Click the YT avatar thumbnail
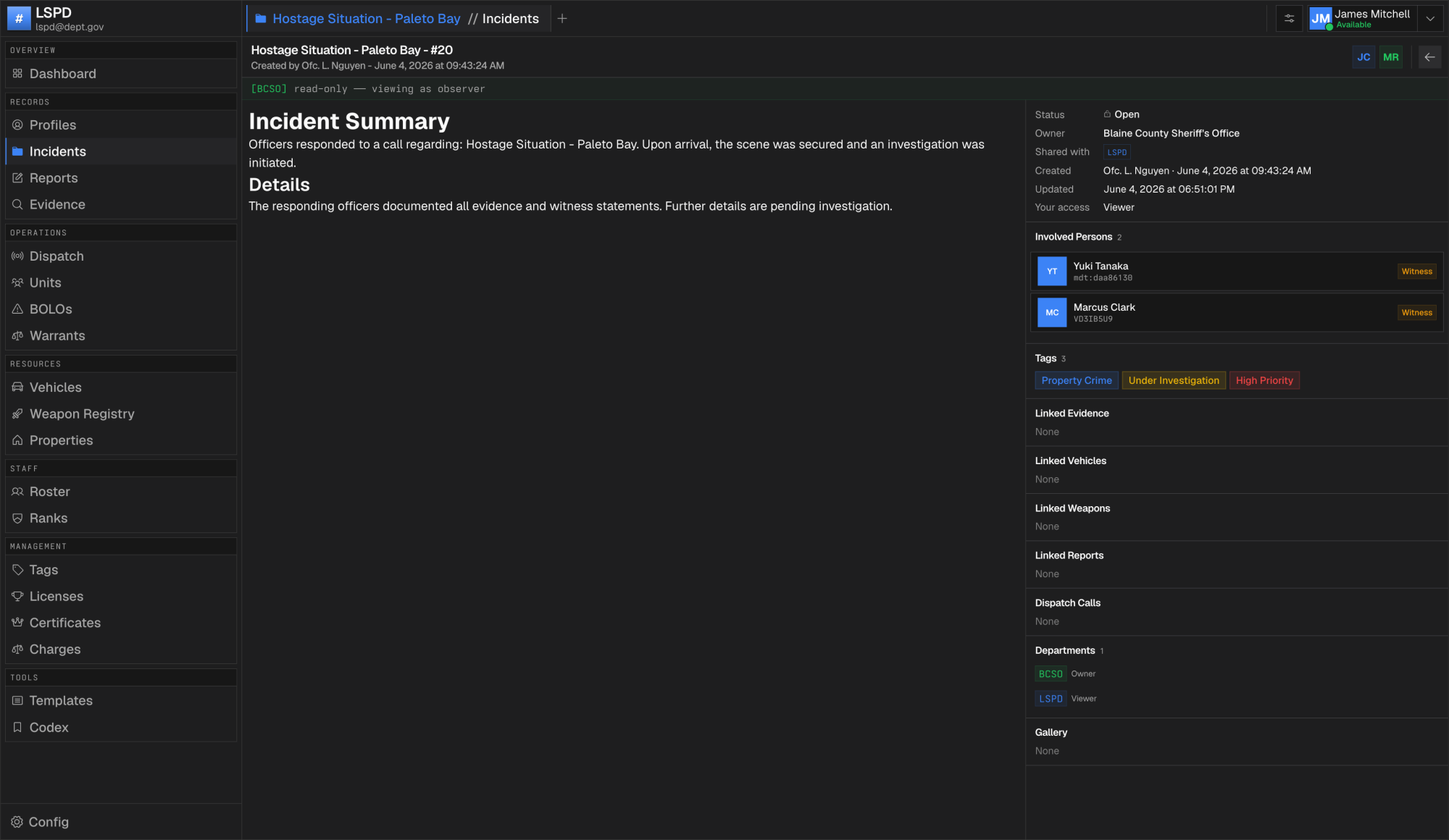 tap(1052, 272)
